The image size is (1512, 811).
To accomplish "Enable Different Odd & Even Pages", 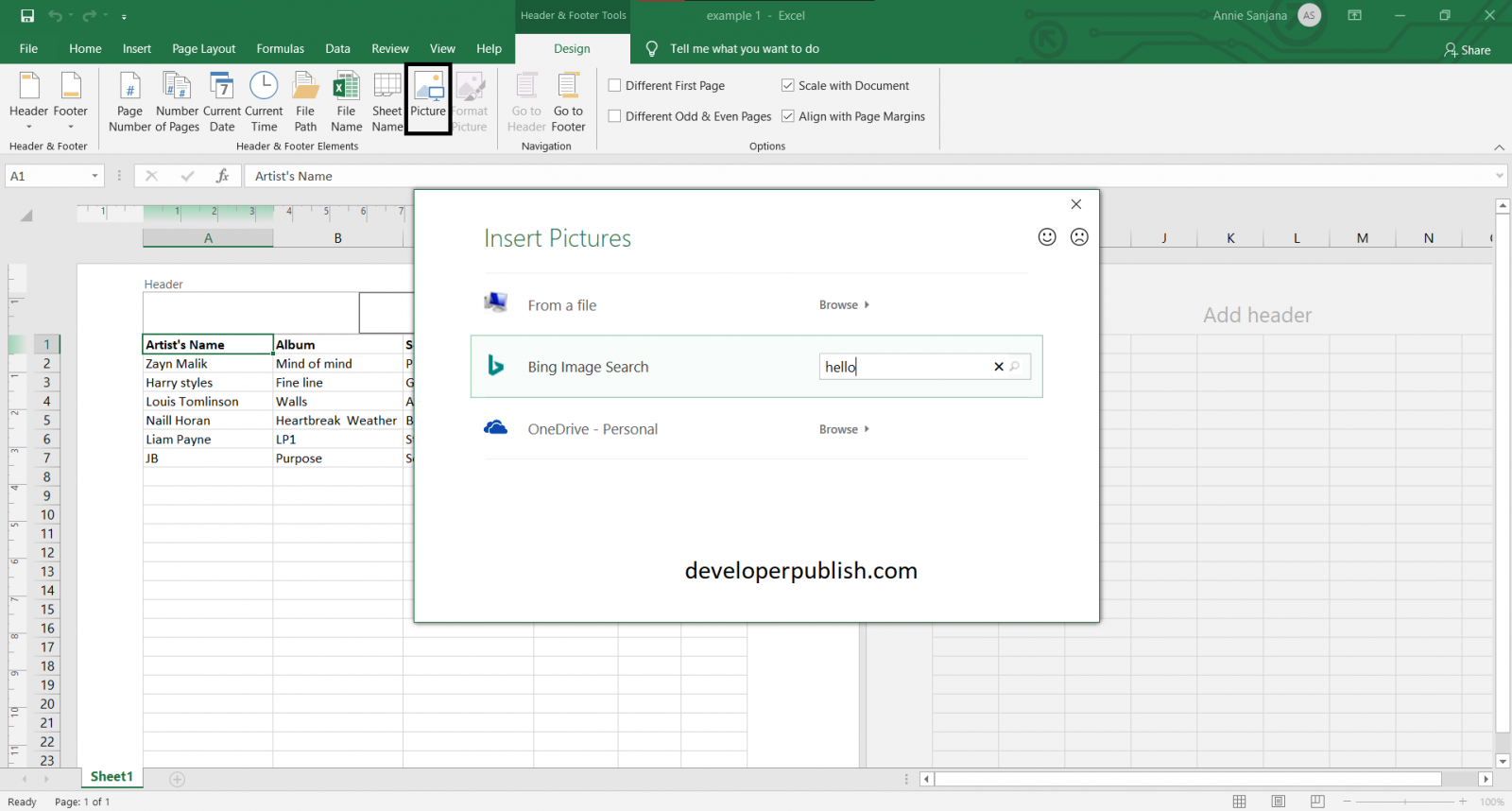I will 615,116.
